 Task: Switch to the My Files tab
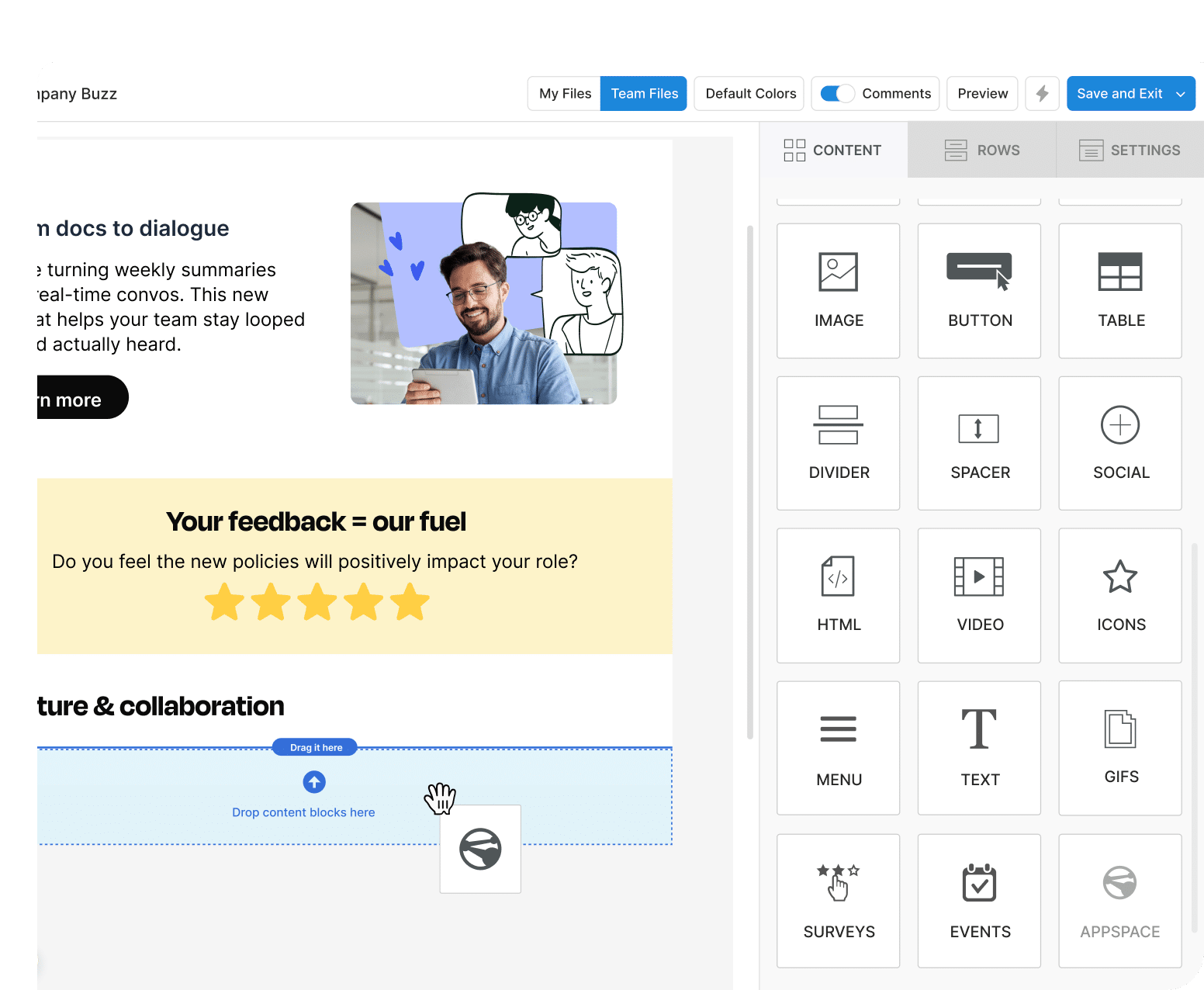click(x=564, y=93)
